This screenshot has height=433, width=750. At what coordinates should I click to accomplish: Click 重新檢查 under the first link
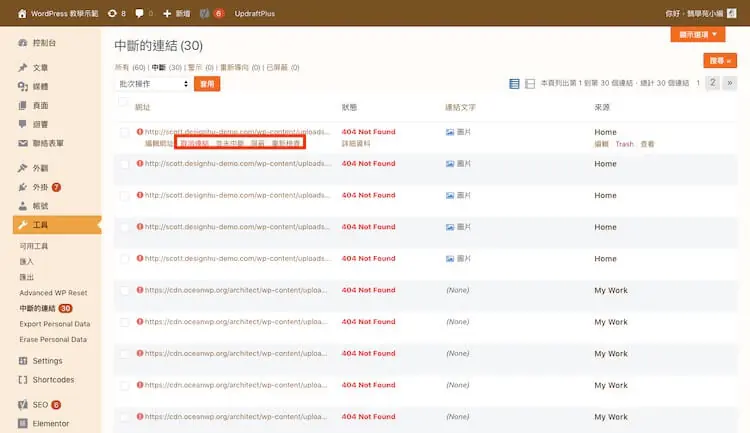coord(286,143)
